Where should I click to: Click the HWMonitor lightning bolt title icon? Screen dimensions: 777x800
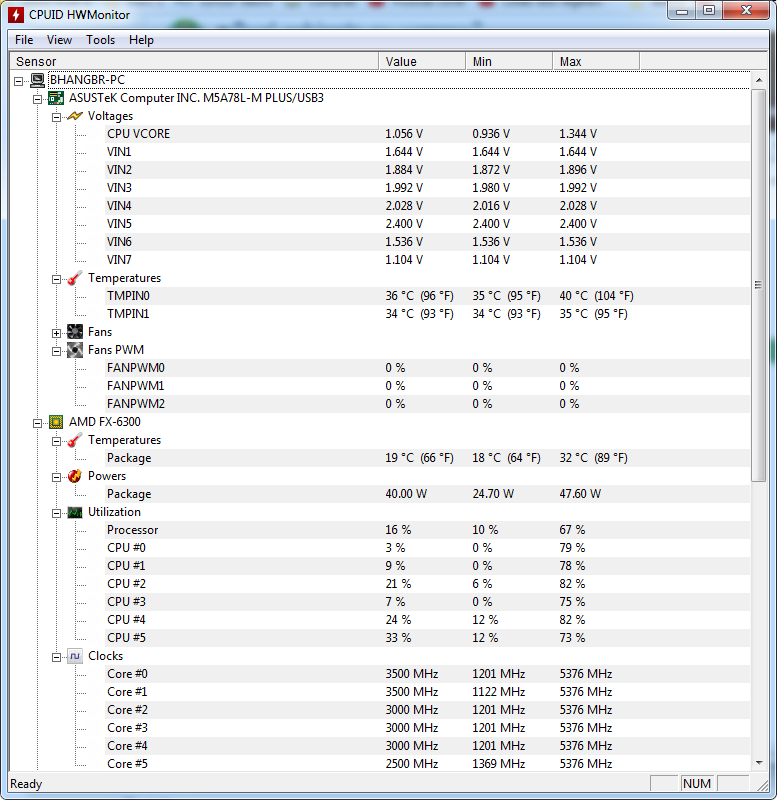16,15
